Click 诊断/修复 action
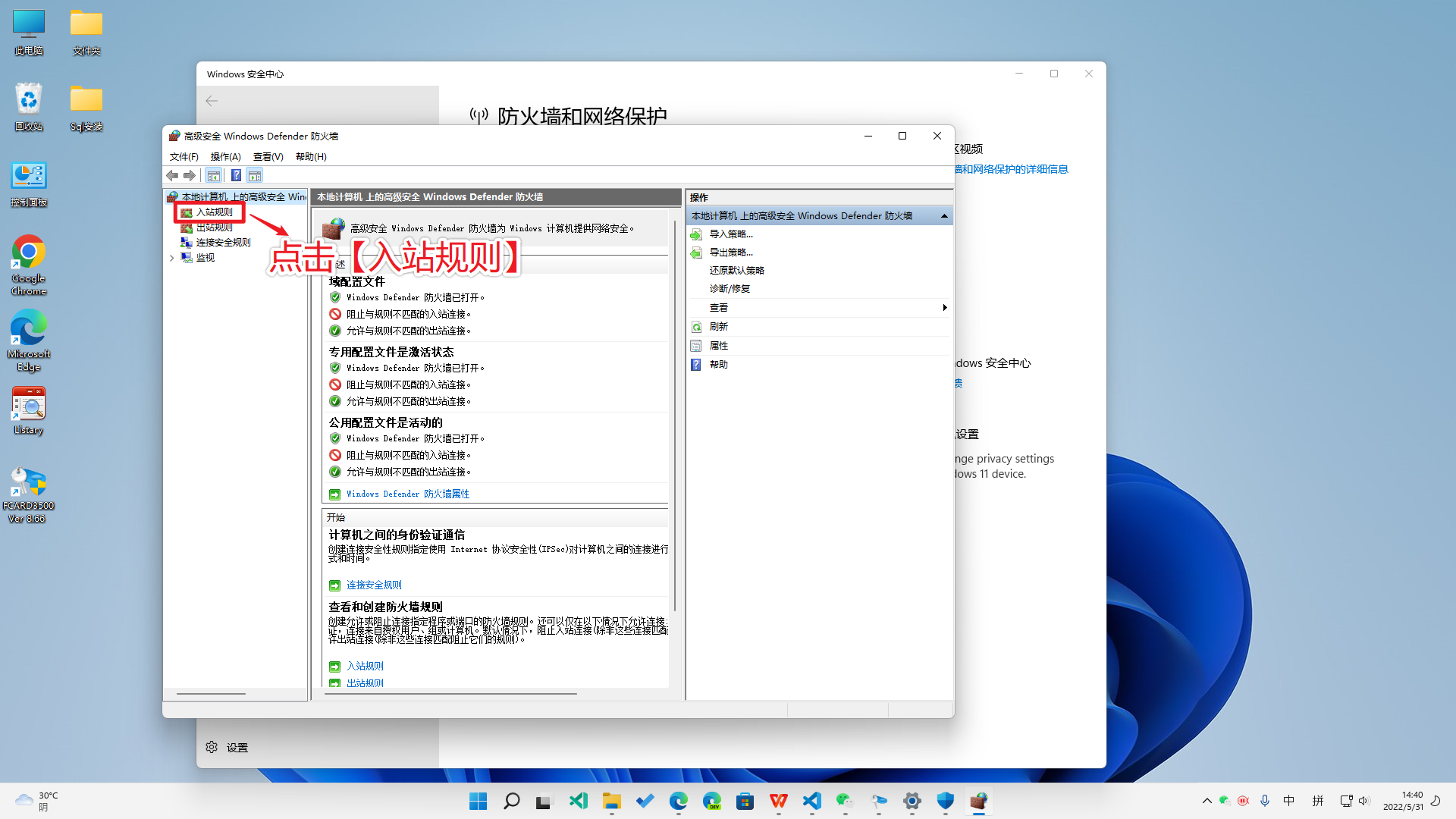 [730, 289]
